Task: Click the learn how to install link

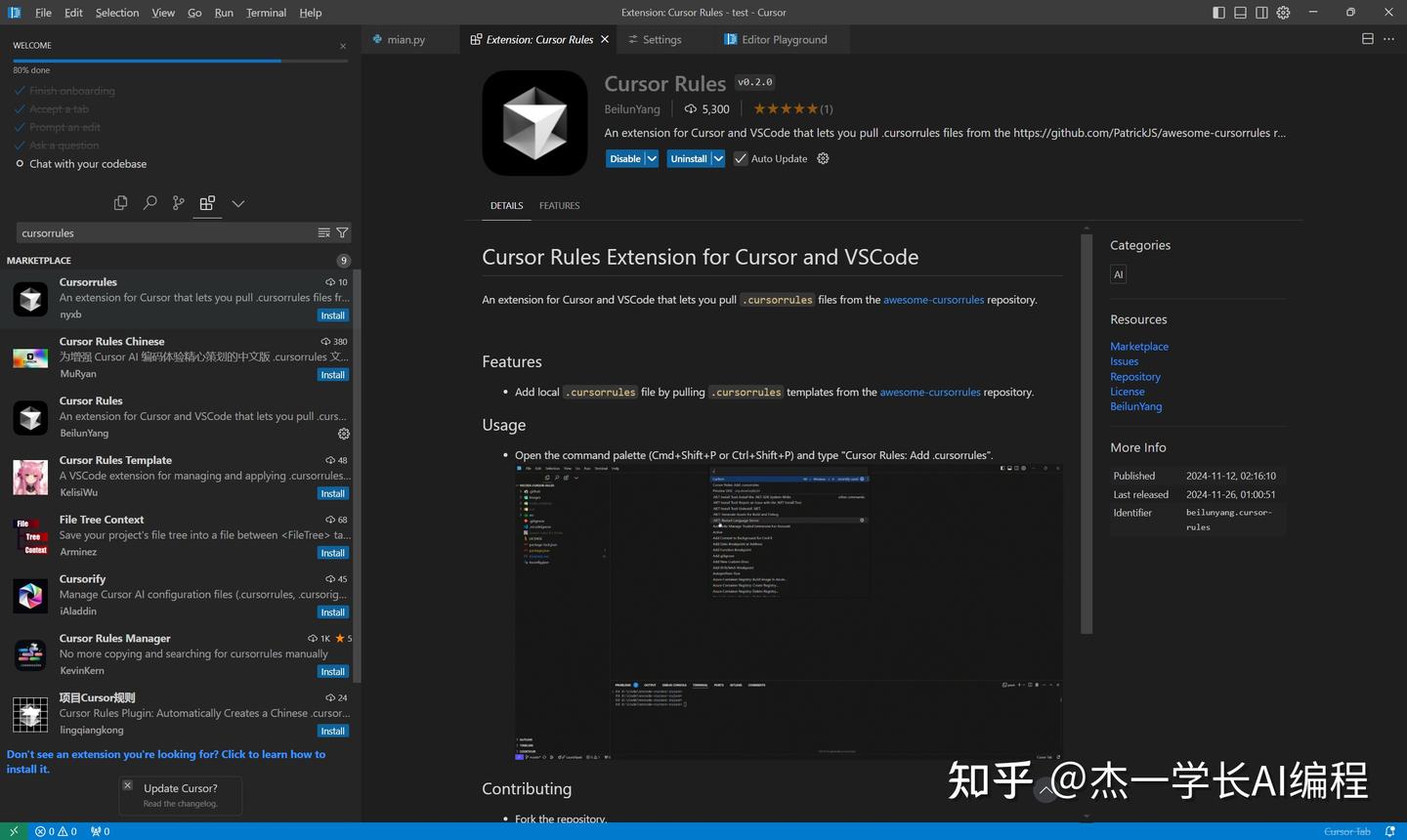Action: (x=166, y=762)
